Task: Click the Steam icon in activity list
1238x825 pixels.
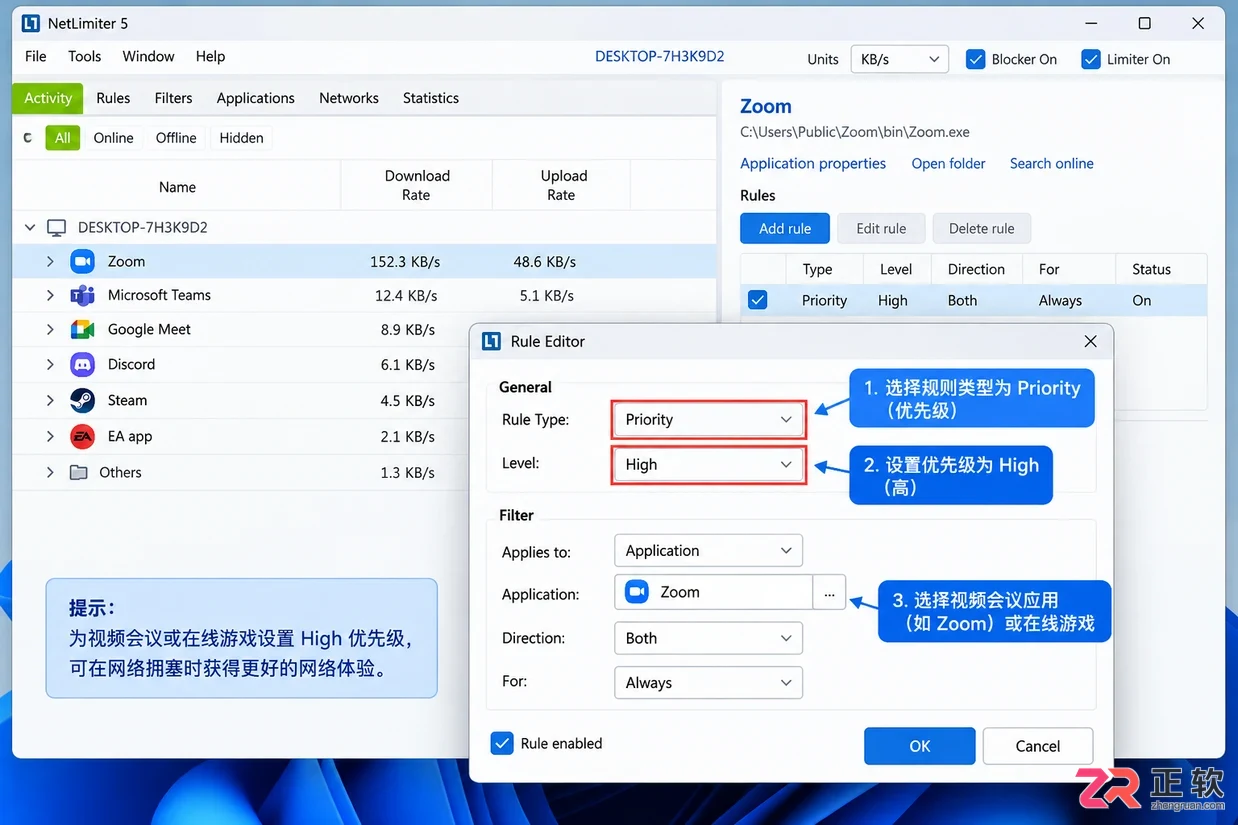Action: (x=82, y=401)
